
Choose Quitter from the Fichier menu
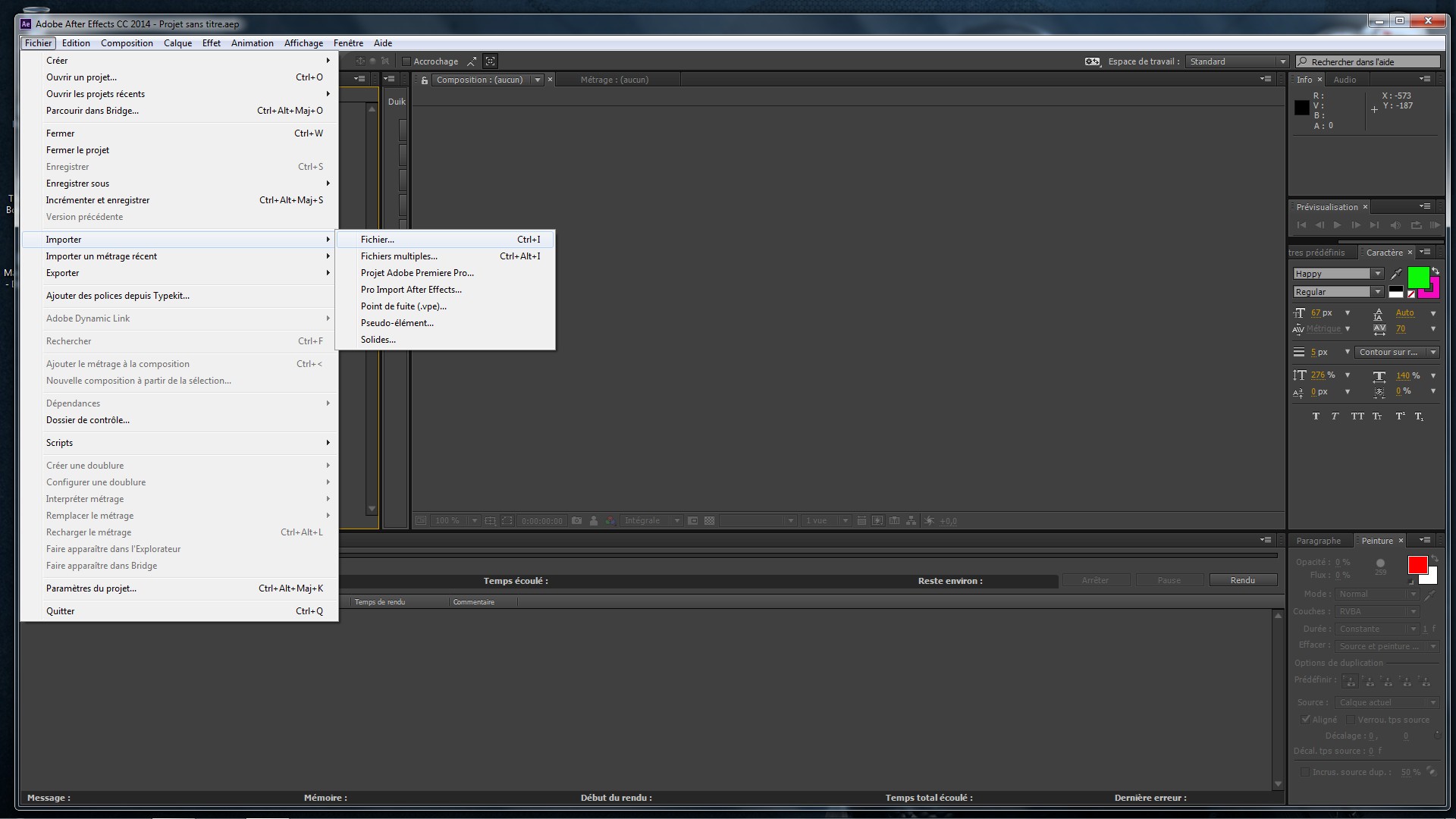(180, 611)
